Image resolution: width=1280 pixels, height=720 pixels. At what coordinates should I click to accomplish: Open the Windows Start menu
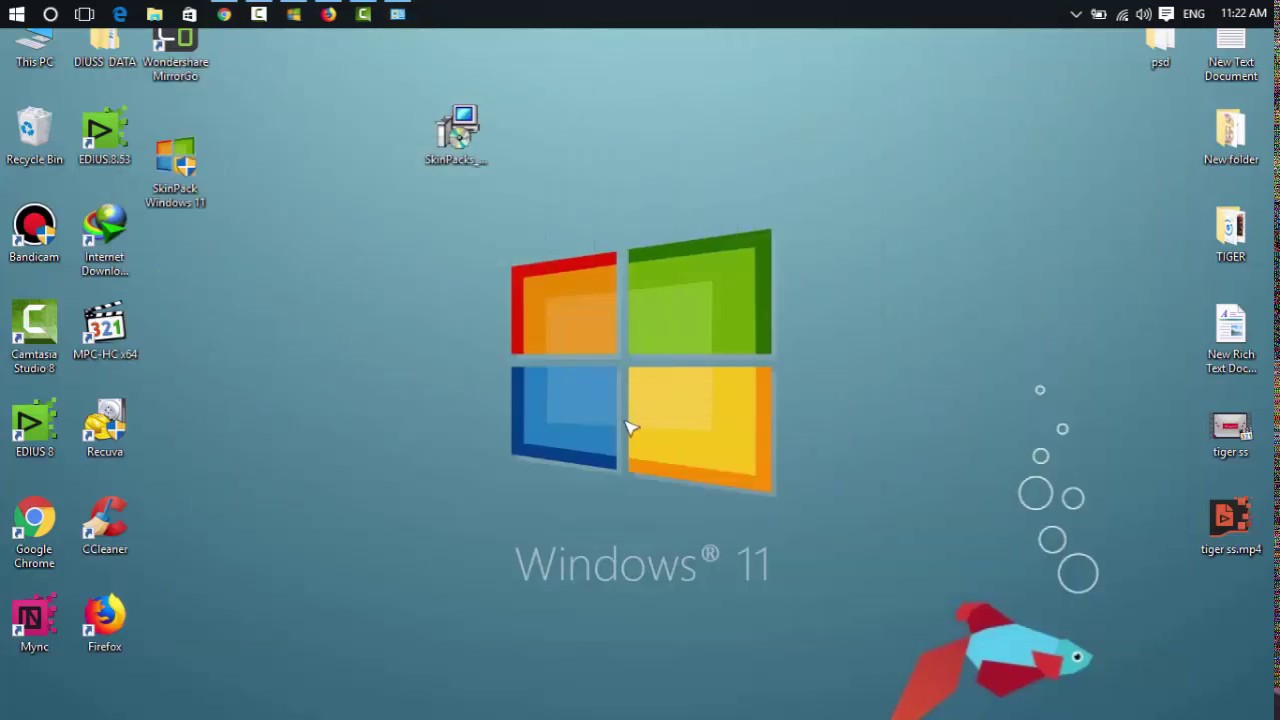click(16, 14)
